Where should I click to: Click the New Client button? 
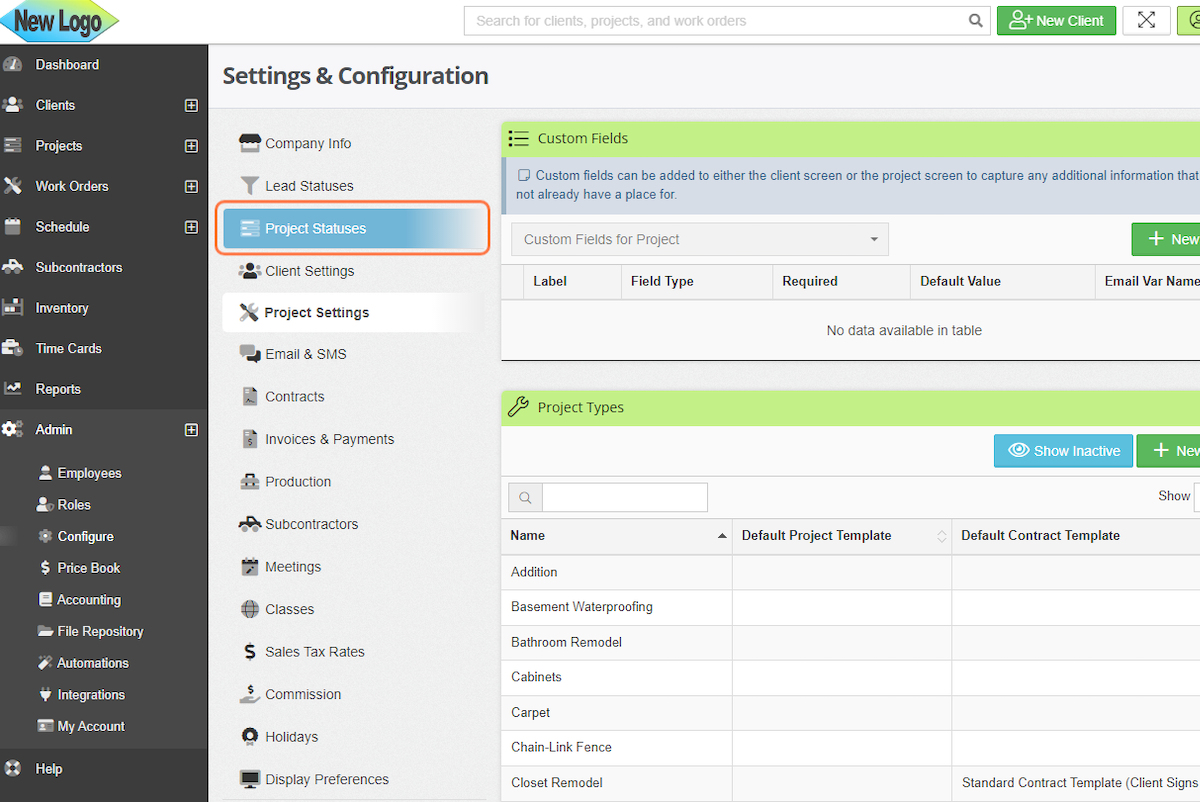coord(1056,20)
